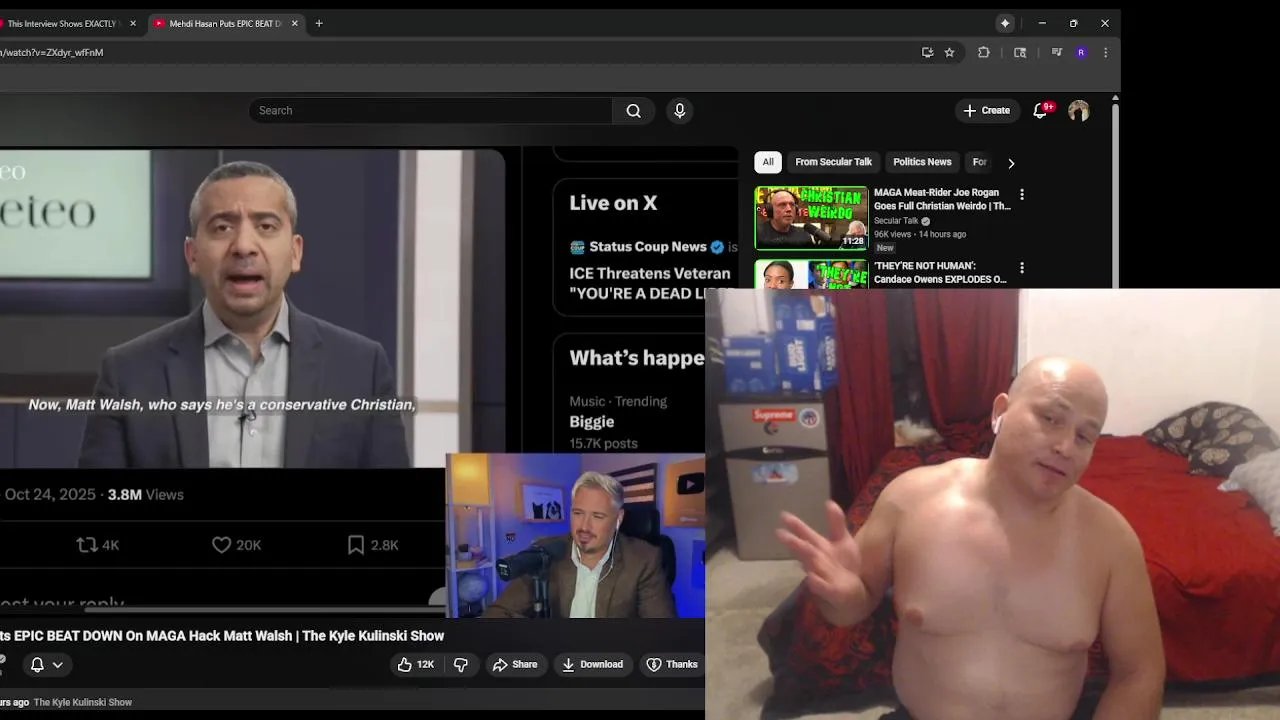Click the Create button
This screenshot has height=720, width=1280.
[986, 111]
